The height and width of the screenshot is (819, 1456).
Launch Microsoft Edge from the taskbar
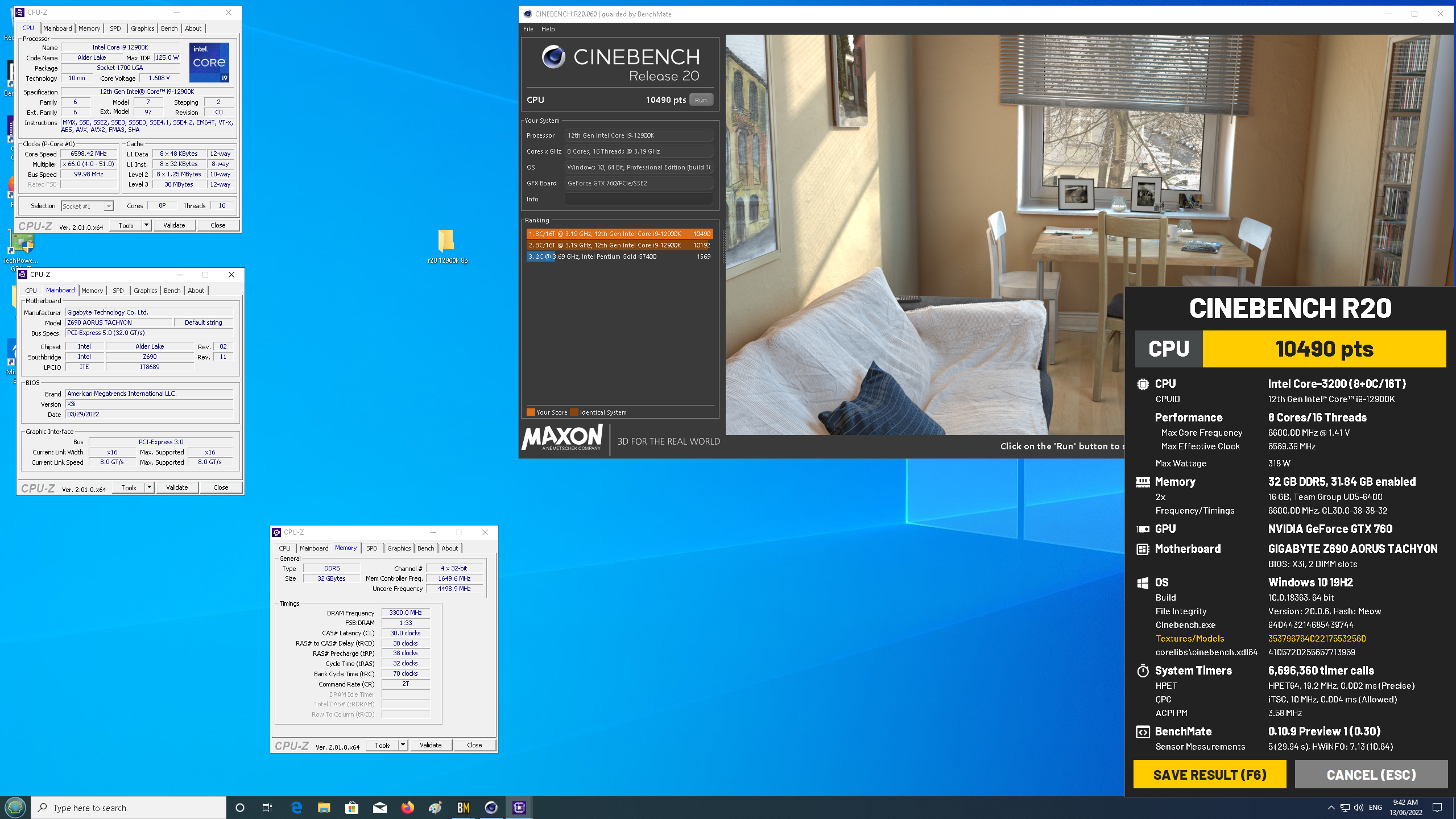click(296, 808)
